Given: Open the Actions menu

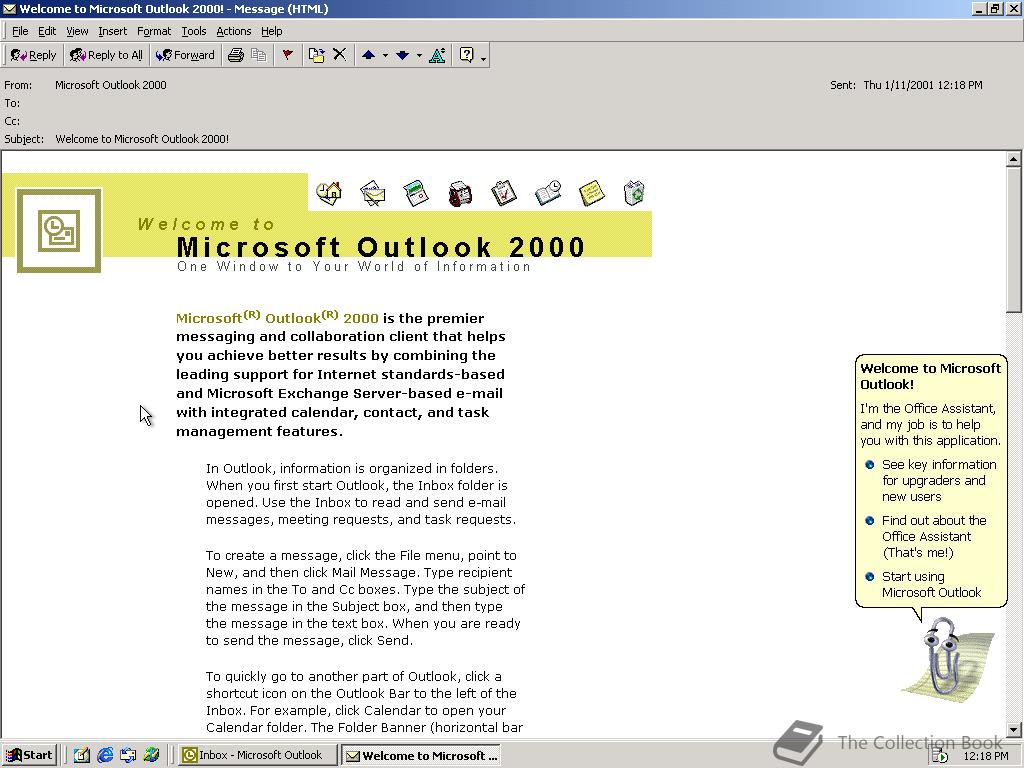Looking at the screenshot, I should tap(234, 31).
